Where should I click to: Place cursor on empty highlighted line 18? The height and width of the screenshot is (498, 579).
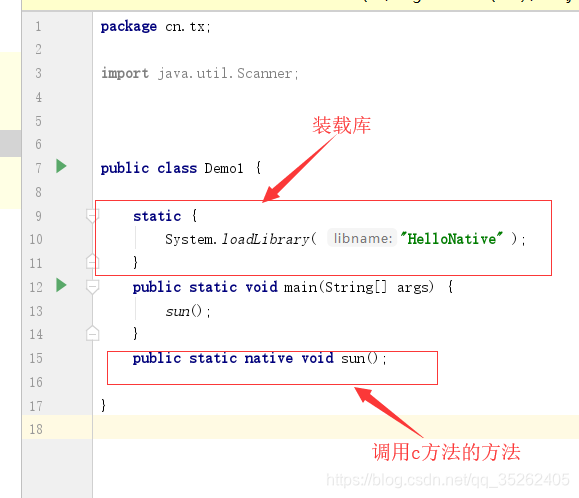(335, 427)
